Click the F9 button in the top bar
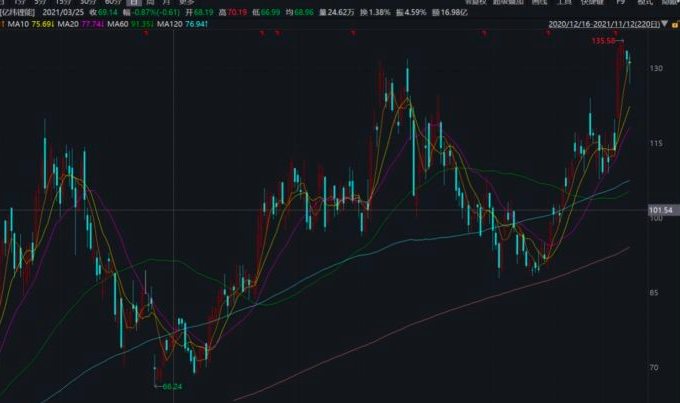The image size is (680, 403). click(x=621, y=2)
